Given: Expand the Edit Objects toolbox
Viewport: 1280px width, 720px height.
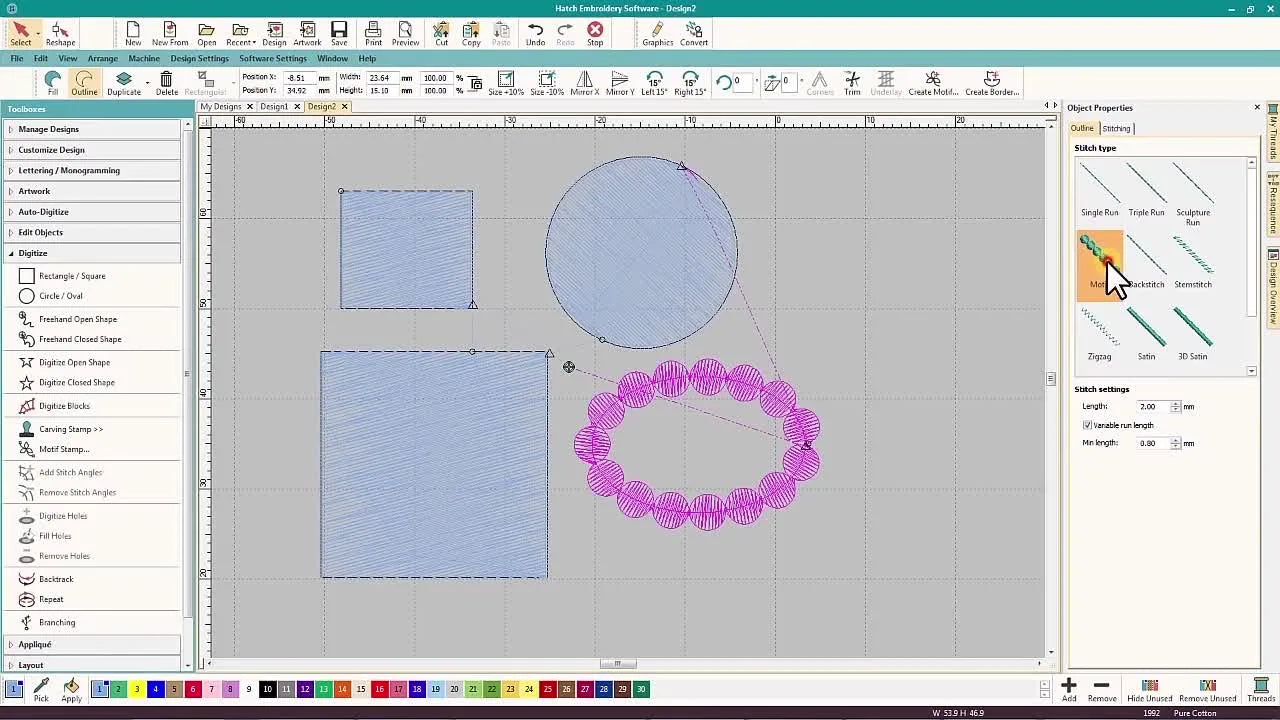Looking at the screenshot, I should click(94, 233).
